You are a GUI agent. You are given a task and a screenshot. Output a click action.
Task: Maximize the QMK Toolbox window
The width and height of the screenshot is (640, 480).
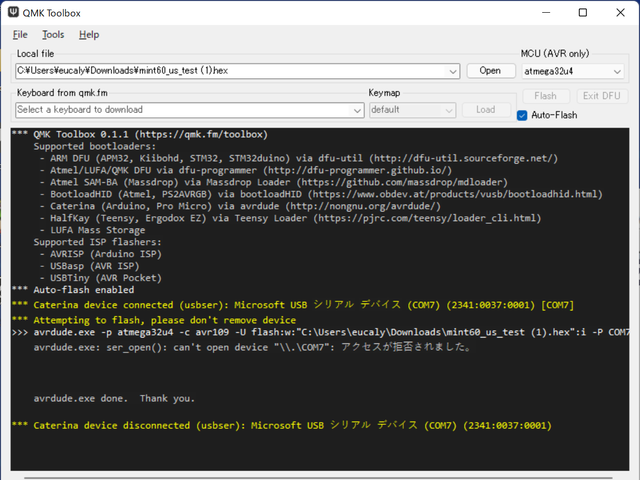[x=583, y=13]
